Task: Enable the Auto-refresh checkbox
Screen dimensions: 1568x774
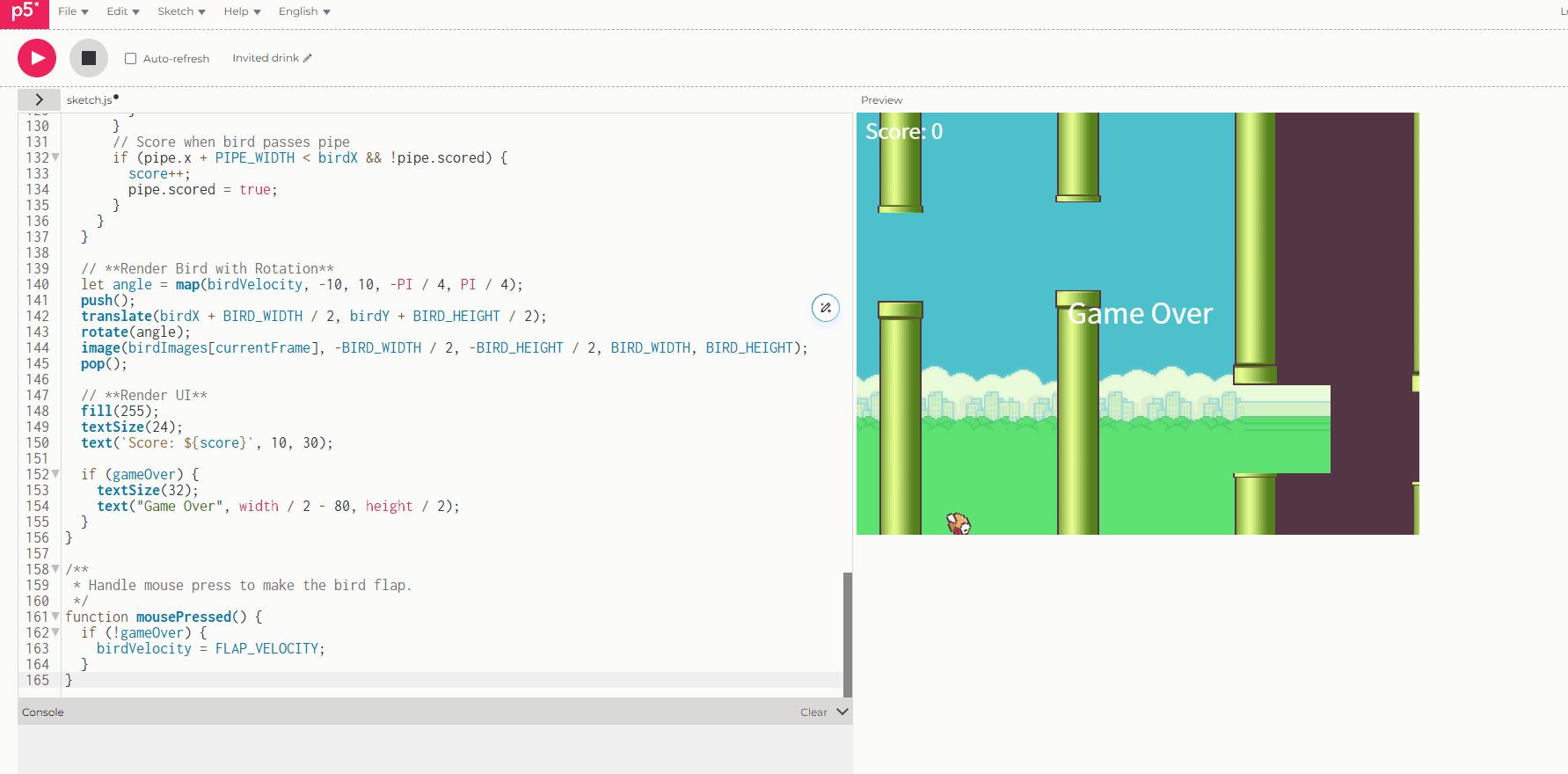Action: click(x=130, y=58)
